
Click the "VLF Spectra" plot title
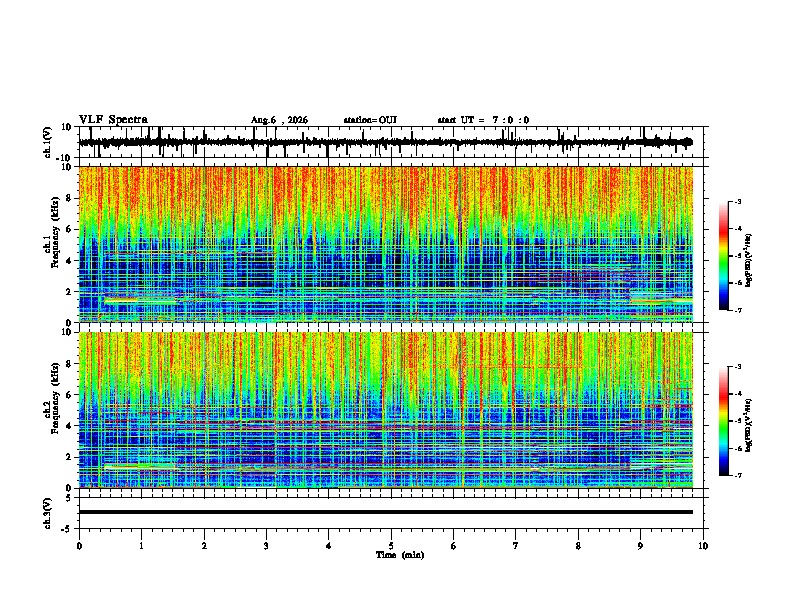tap(113, 120)
